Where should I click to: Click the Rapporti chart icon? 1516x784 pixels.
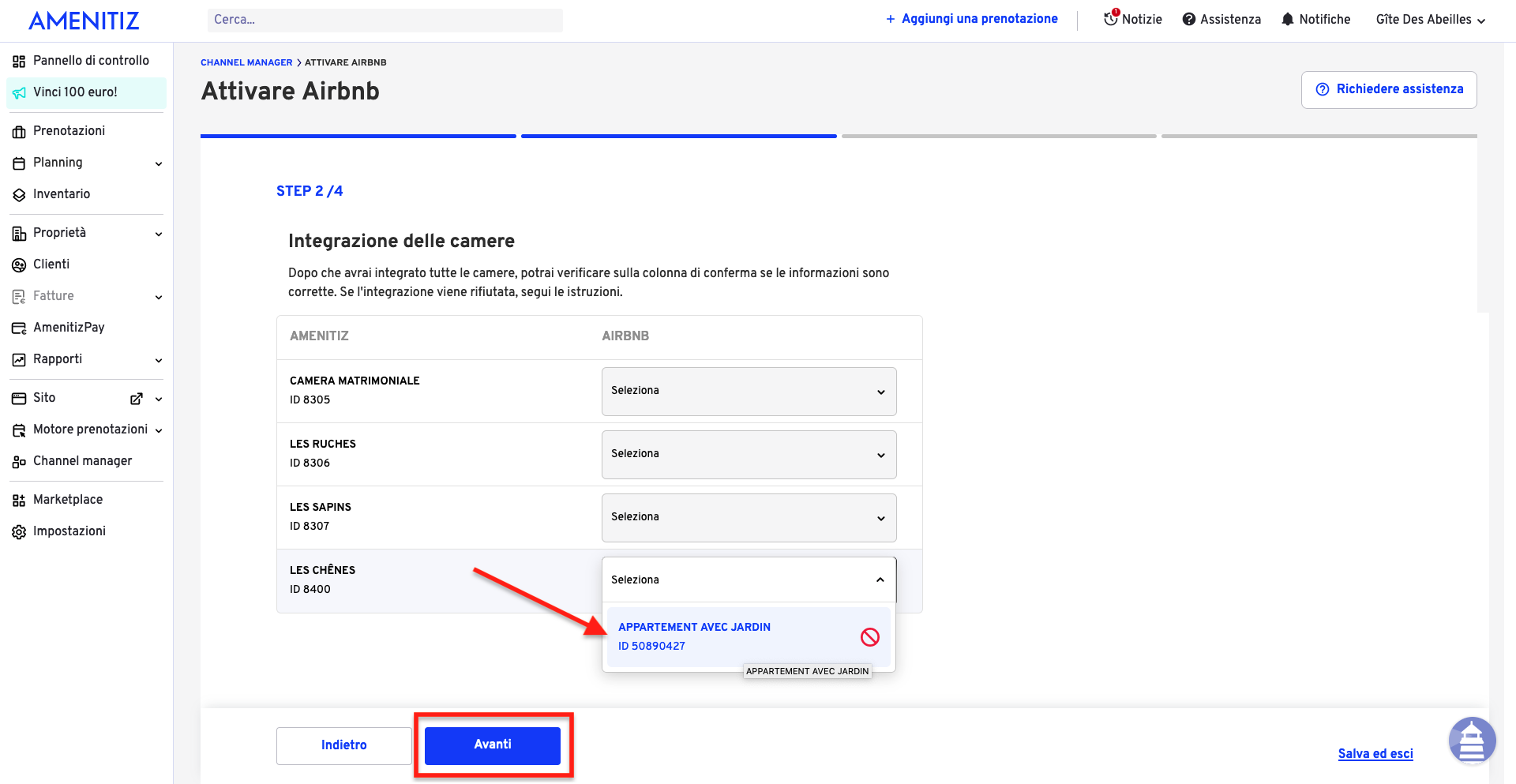point(19,359)
